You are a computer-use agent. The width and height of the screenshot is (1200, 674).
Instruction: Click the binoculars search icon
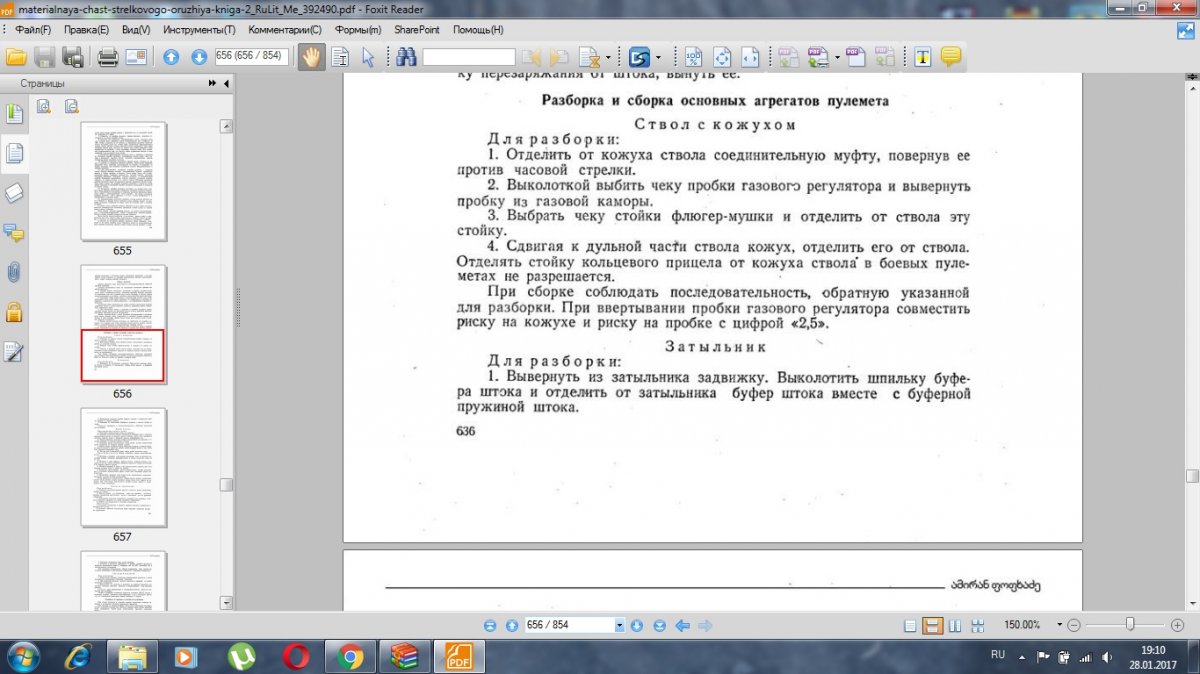tap(406, 57)
